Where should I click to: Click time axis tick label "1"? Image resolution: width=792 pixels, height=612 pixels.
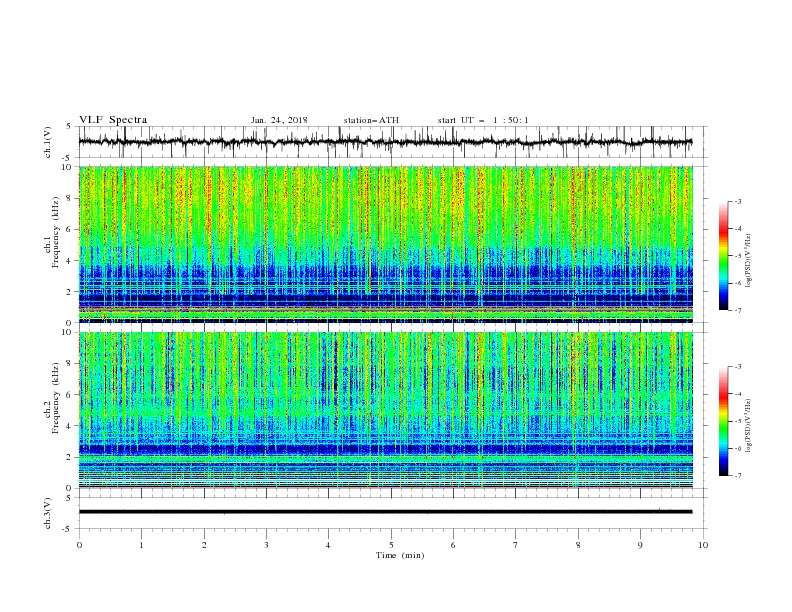point(141,545)
